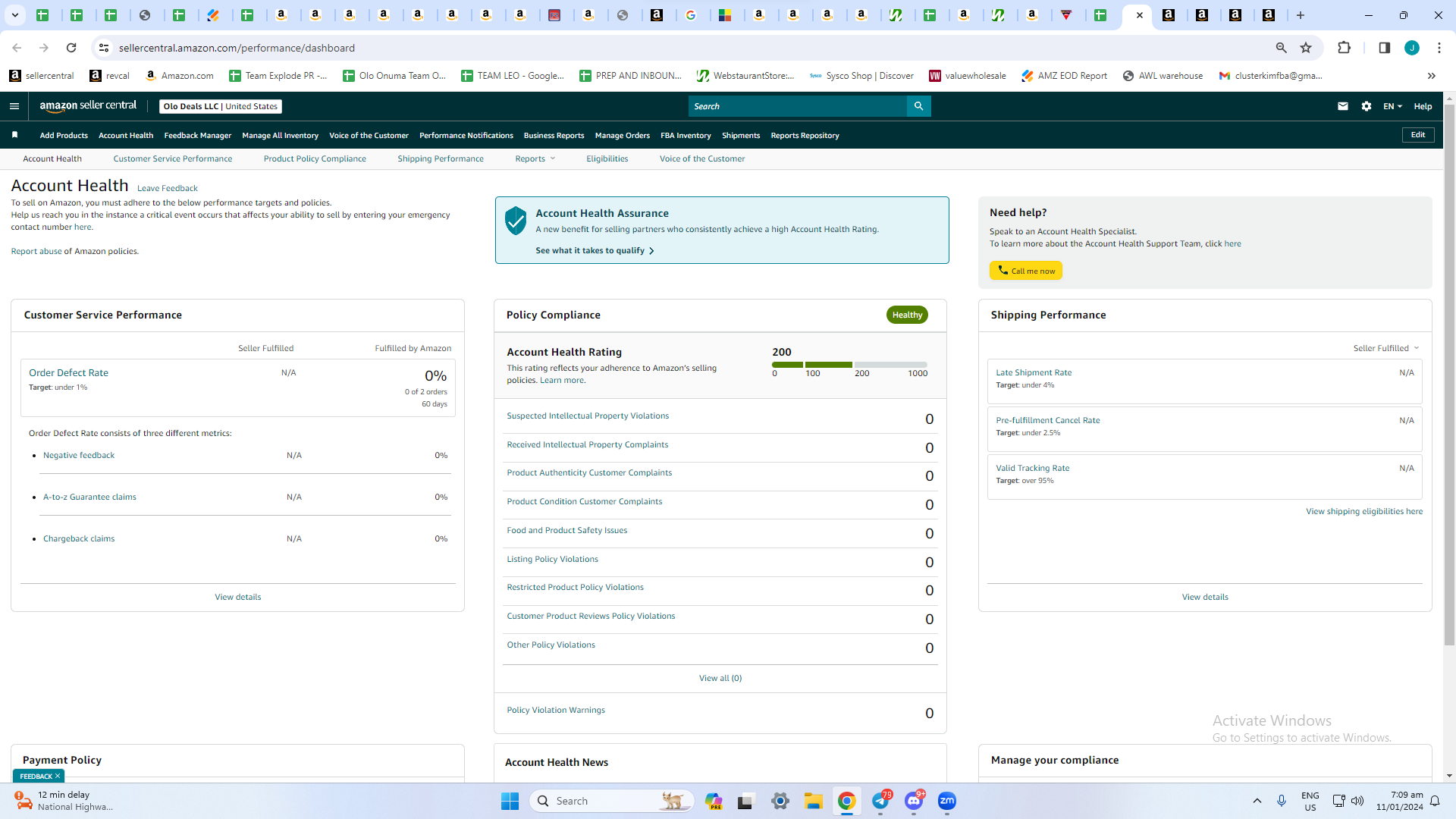Click the Seller Central search field
Image resolution: width=1456 pixels, height=819 pixels.
coord(798,106)
